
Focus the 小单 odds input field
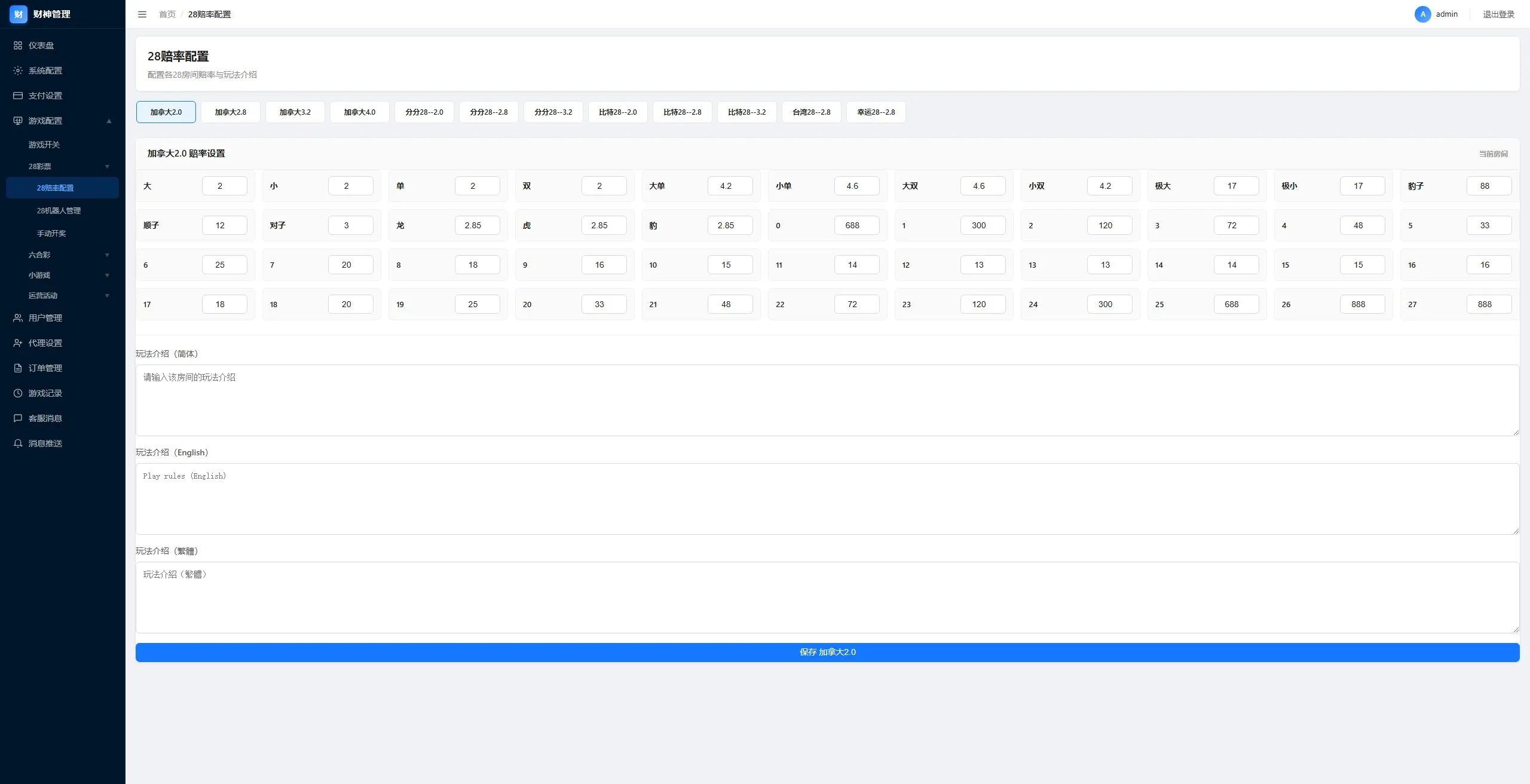[x=857, y=186]
